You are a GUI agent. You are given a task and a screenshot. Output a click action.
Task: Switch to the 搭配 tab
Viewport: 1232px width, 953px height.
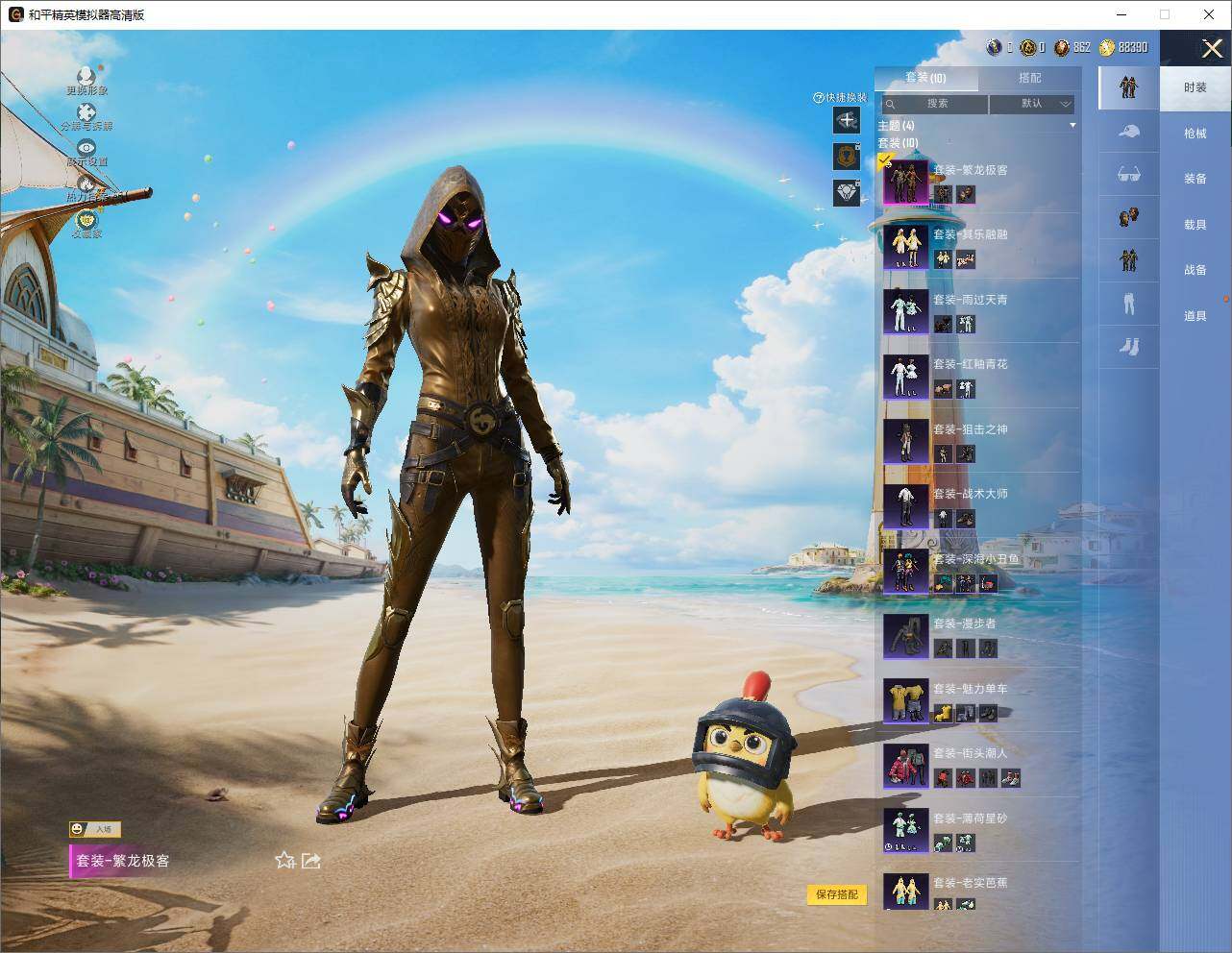(1030, 78)
